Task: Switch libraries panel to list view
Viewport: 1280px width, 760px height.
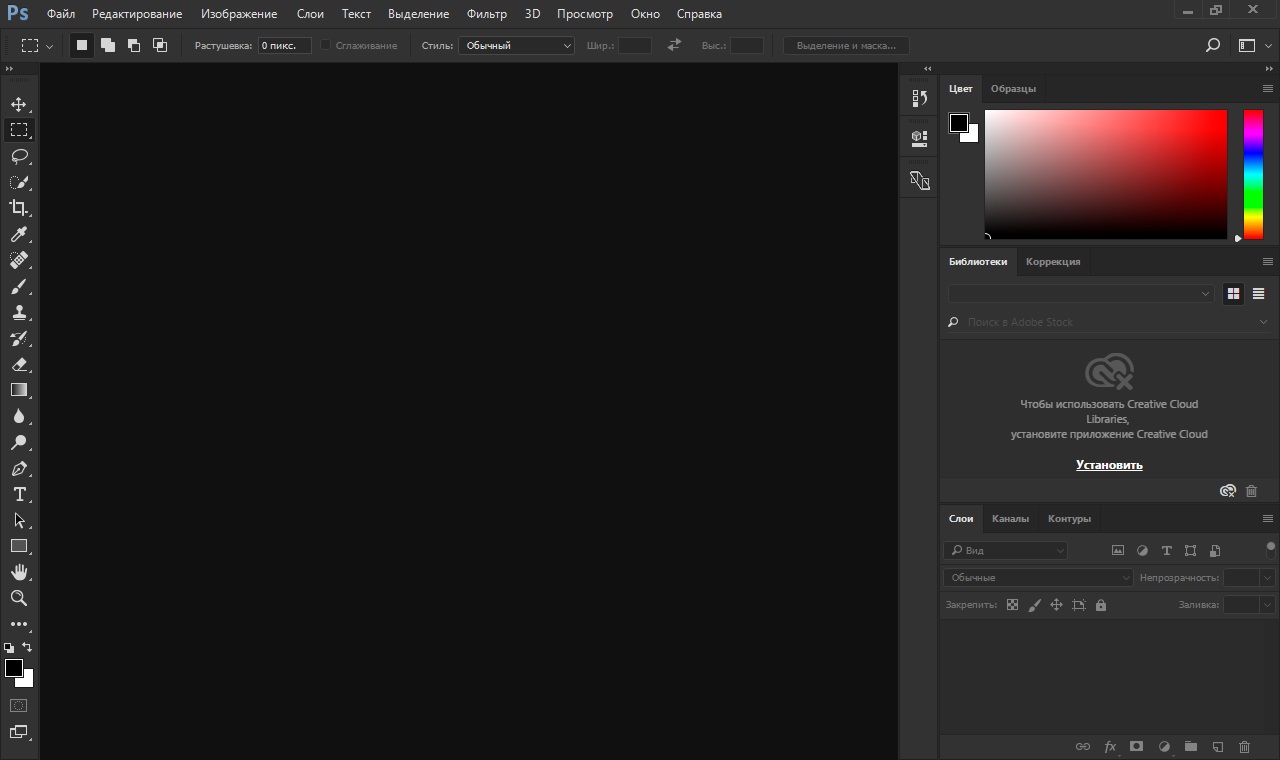Action: [x=1258, y=294]
